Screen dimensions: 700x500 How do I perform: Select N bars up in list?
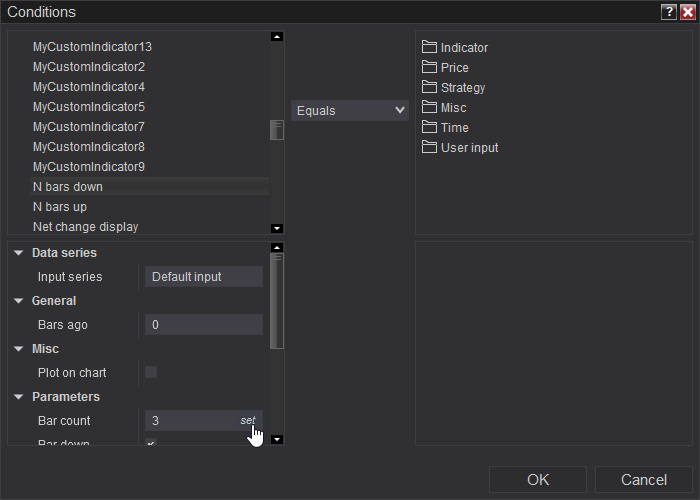(60, 207)
